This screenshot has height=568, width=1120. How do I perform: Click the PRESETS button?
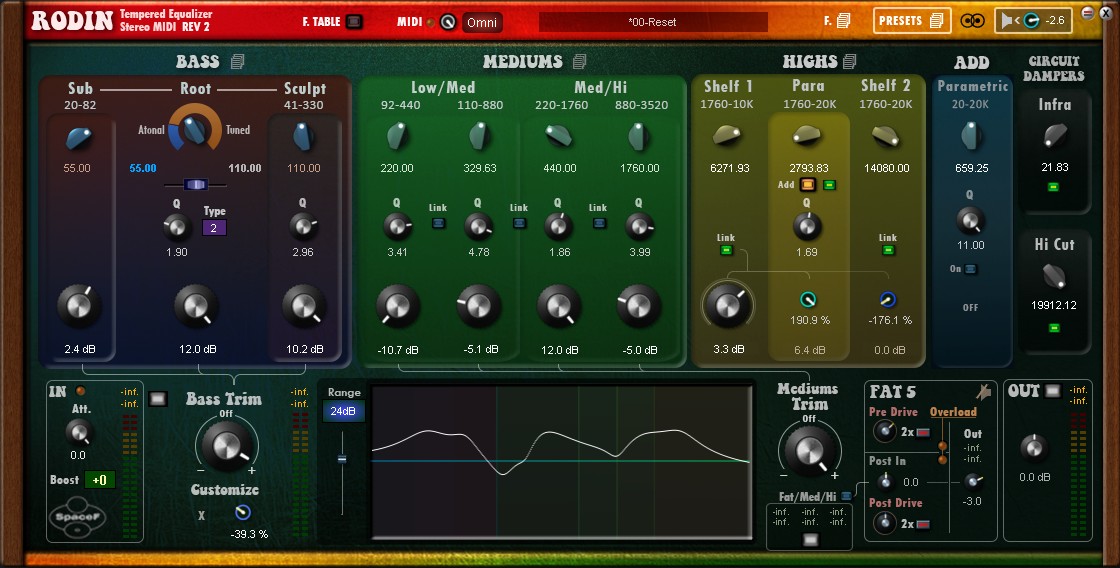pos(911,21)
